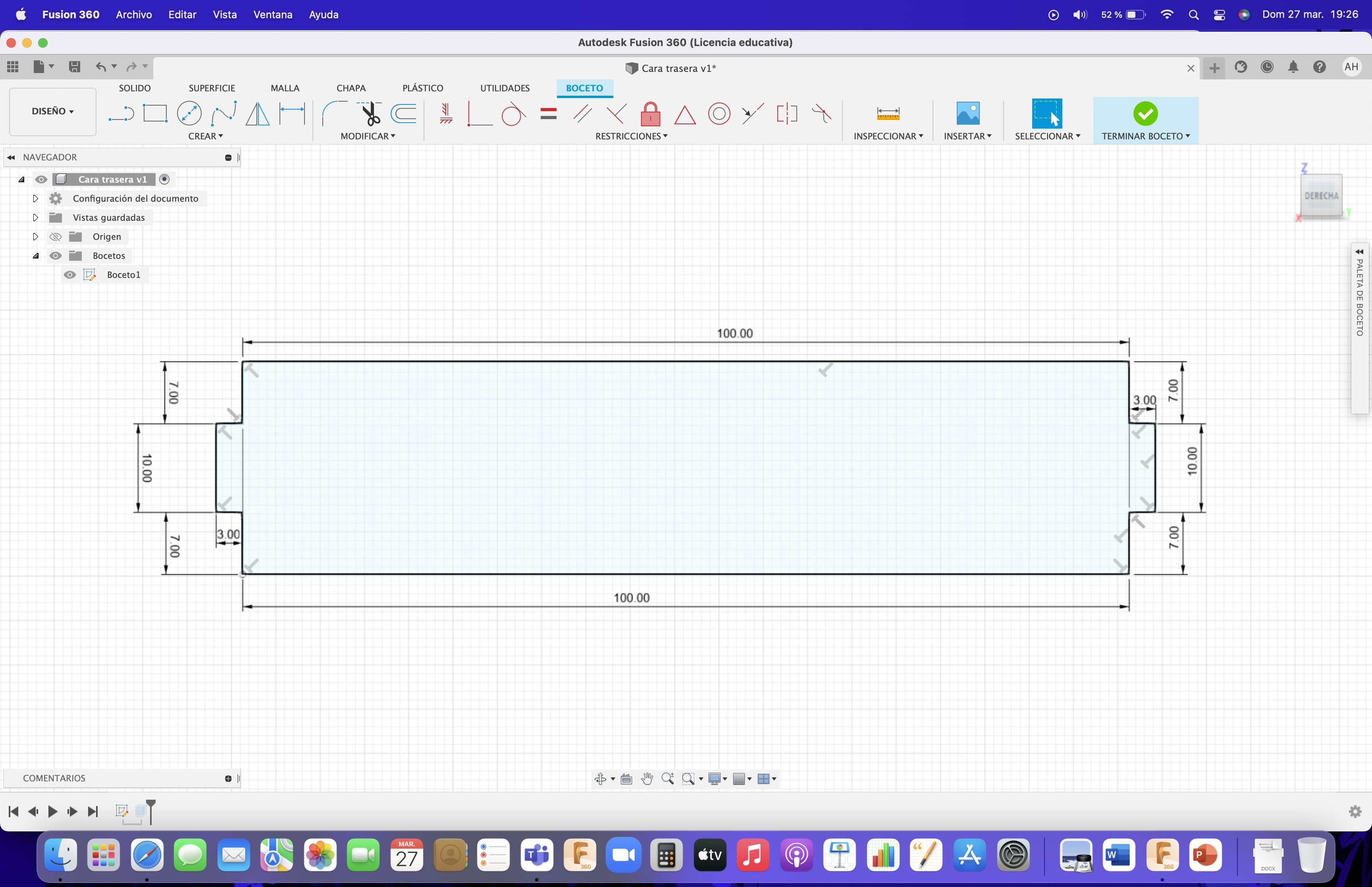Choose the Fillet tool

[x=335, y=114]
